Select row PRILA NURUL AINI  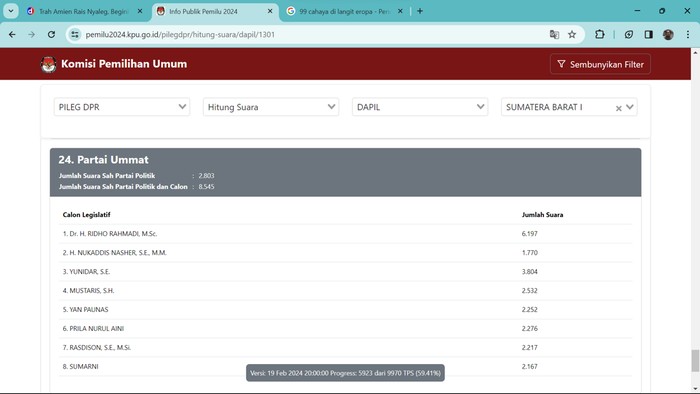(x=346, y=328)
